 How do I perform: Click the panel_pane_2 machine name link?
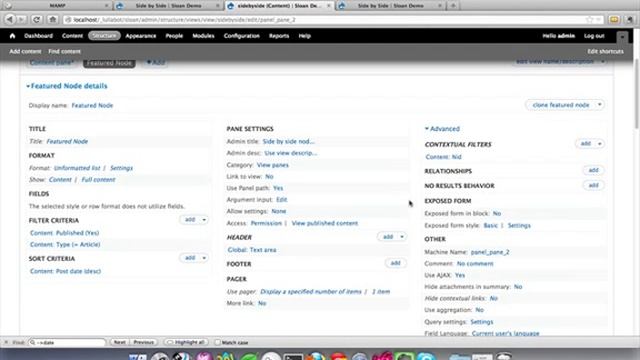click(x=490, y=252)
